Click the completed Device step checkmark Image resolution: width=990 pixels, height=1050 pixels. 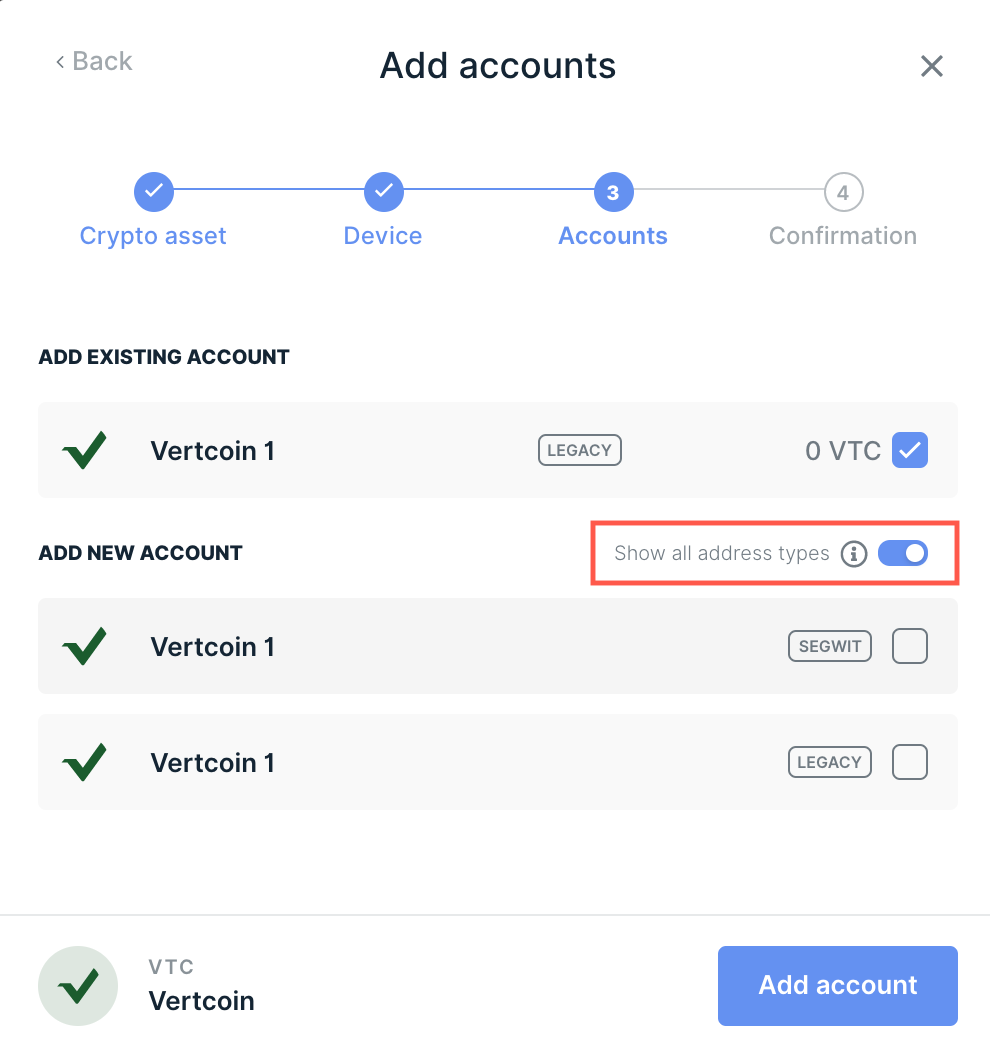[x=383, y=191]
